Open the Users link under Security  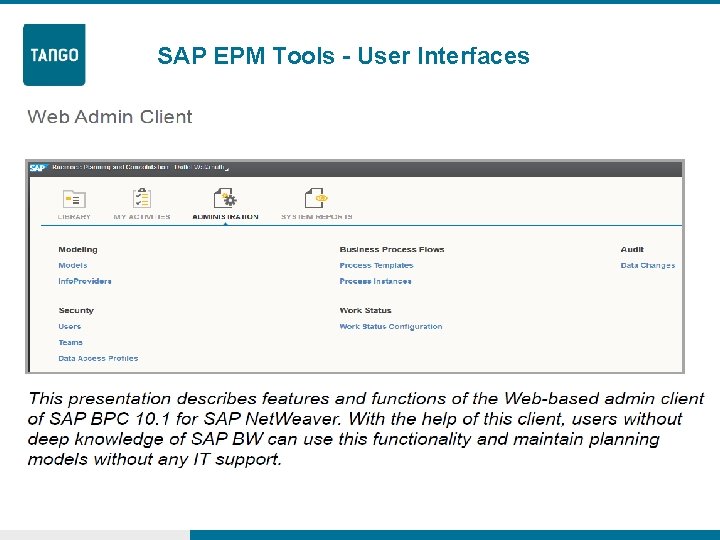[69, 326]
